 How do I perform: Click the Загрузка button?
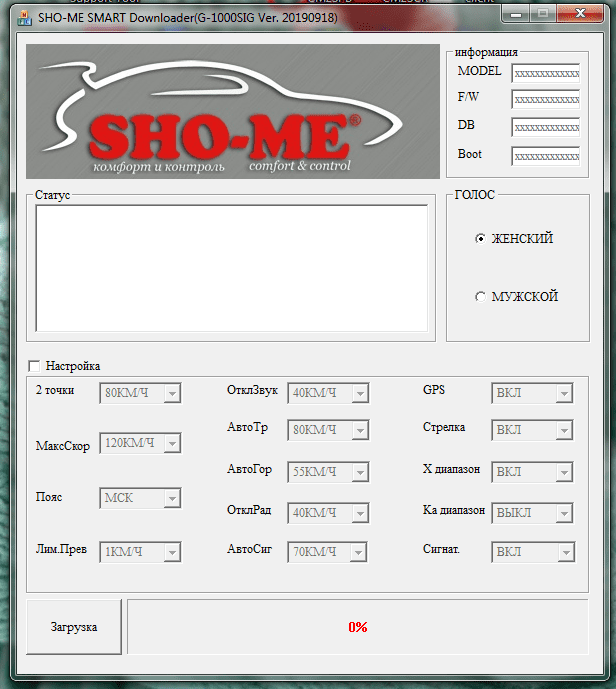tap(74, 627)
